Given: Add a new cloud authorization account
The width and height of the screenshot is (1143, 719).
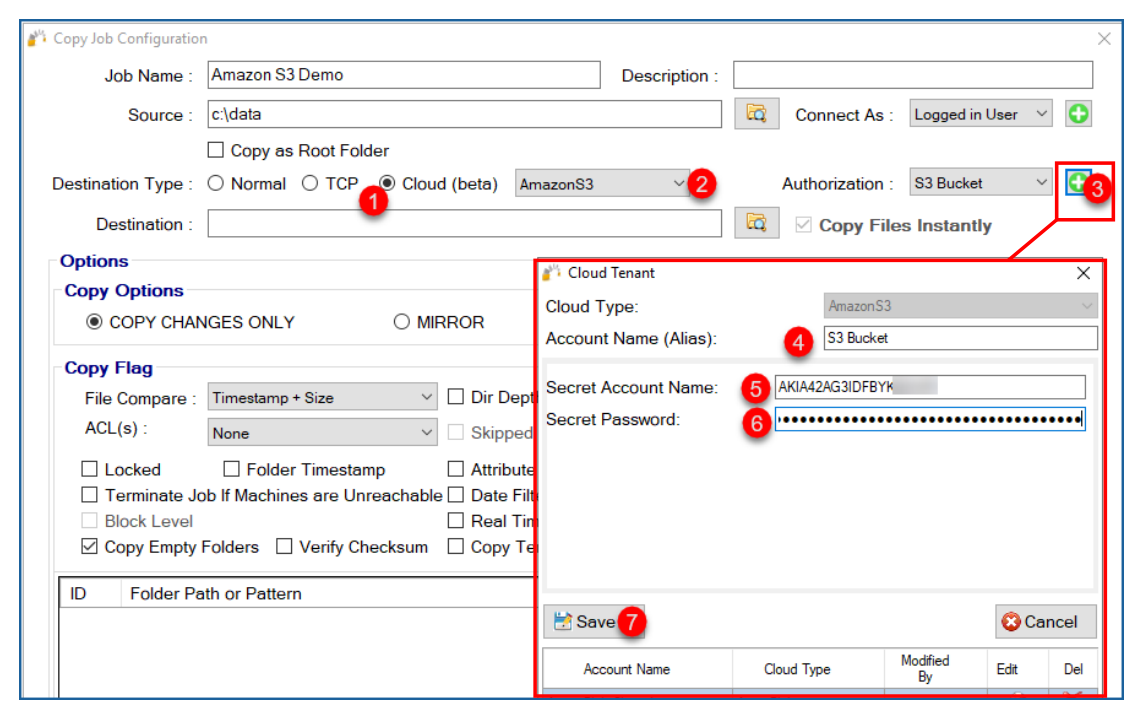Looking at the screenshot, I should pos(1077,182).
